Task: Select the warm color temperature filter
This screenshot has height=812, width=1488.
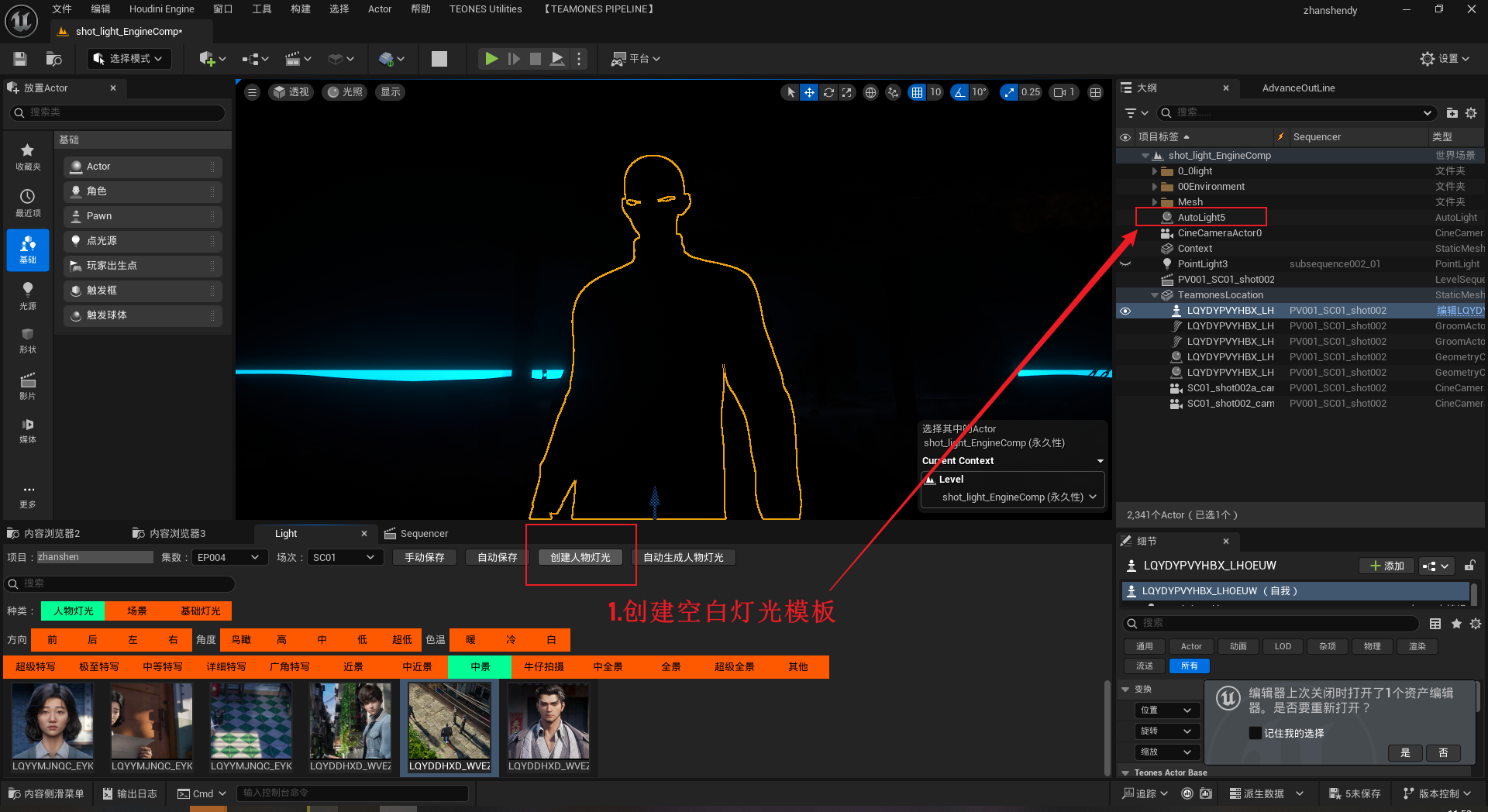Action: point(470,640)
